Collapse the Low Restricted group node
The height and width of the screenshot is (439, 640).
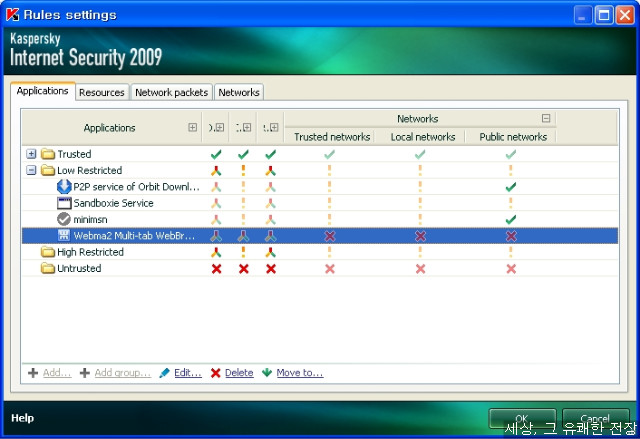click(31, 170)
